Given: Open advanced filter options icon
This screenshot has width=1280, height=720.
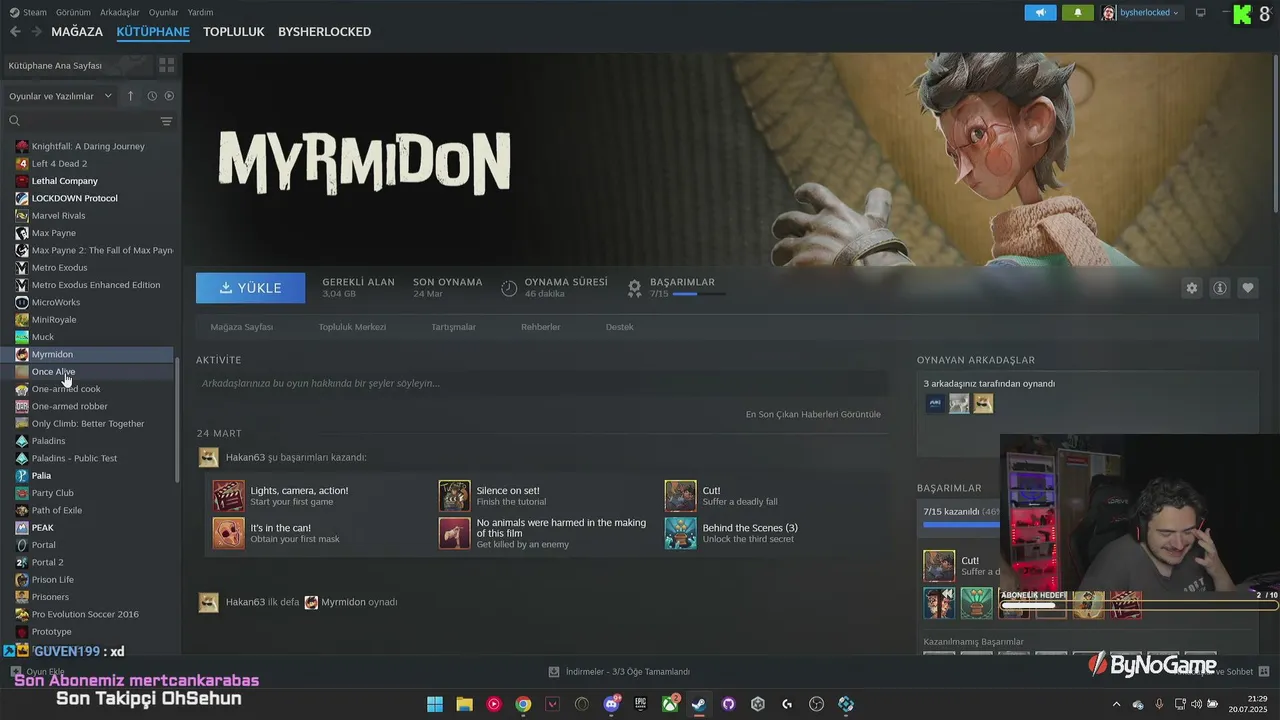Looking at the screenshot, I should point(166,121).
